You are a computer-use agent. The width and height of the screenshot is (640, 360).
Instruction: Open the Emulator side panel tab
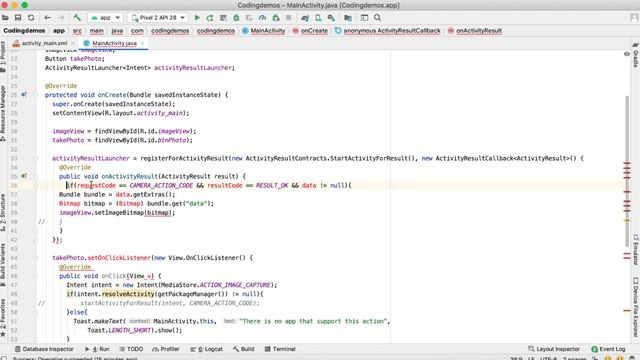(636, 249)
